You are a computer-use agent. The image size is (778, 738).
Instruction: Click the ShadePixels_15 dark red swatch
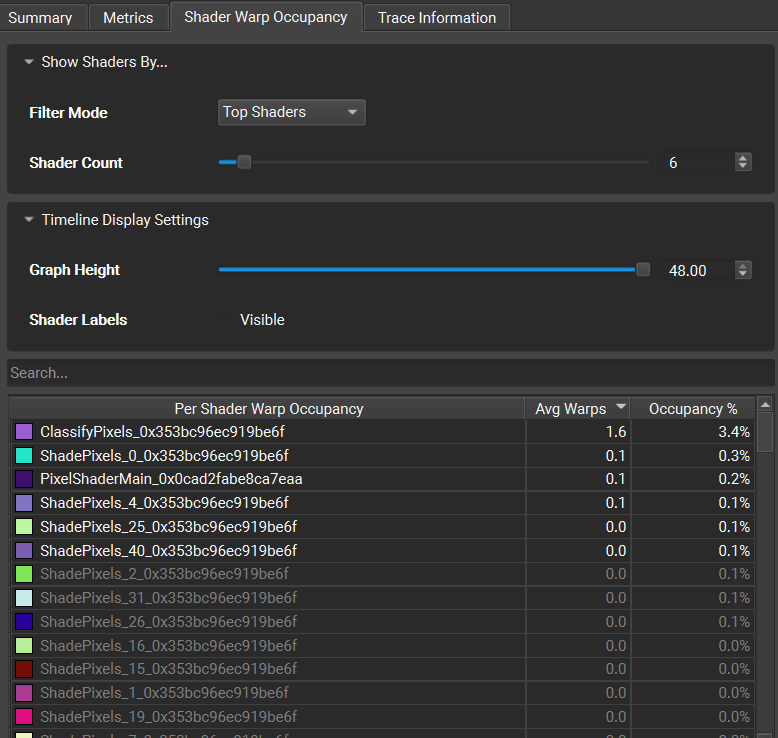tap(24, 669)
